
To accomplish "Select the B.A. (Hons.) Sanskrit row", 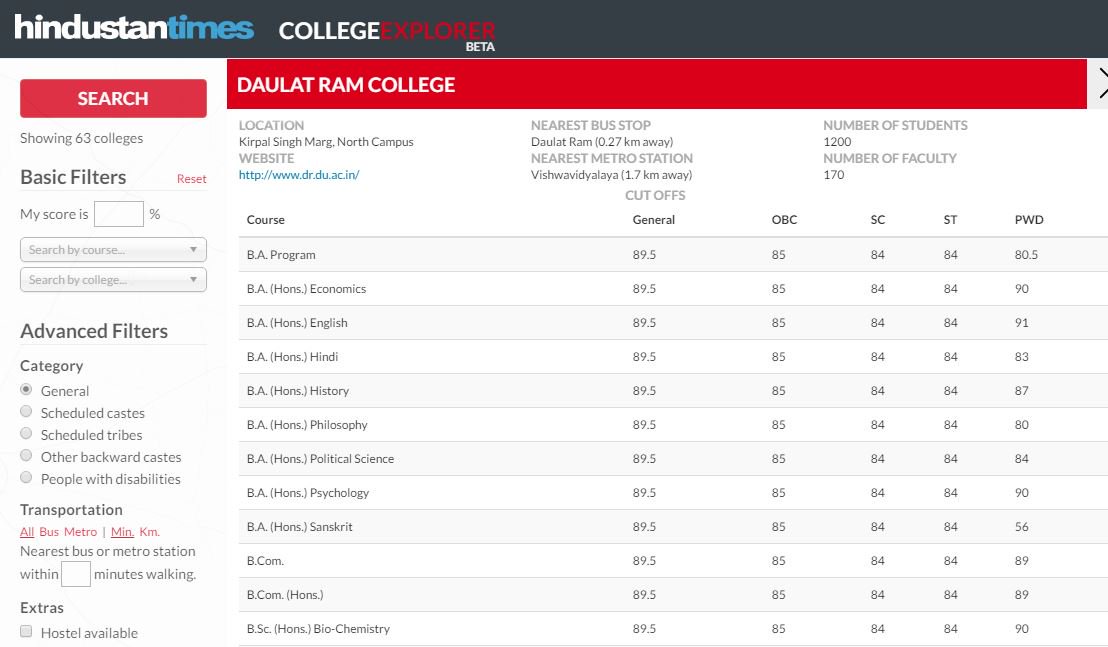I will click(673, 526).
